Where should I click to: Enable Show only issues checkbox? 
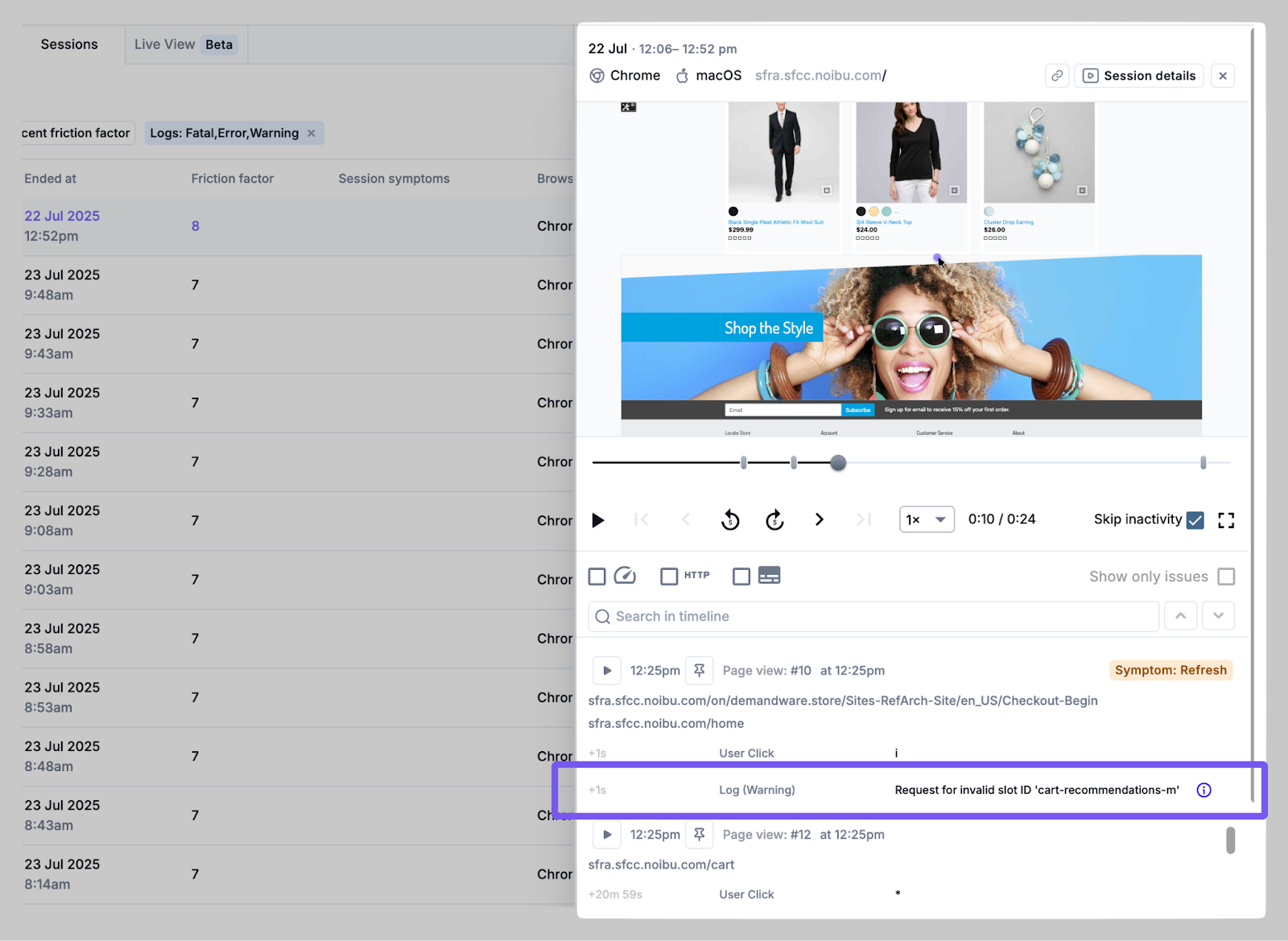point(1226,576)
